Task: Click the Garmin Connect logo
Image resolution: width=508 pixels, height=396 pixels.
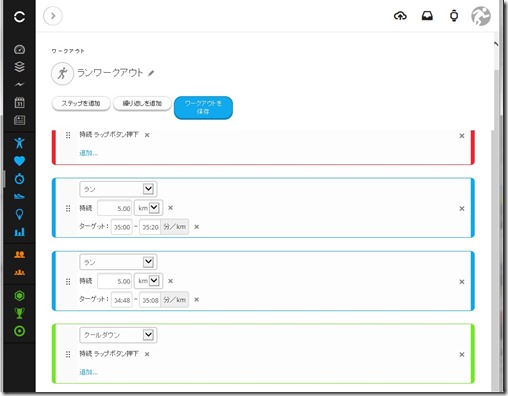Action: click(19, 16)
